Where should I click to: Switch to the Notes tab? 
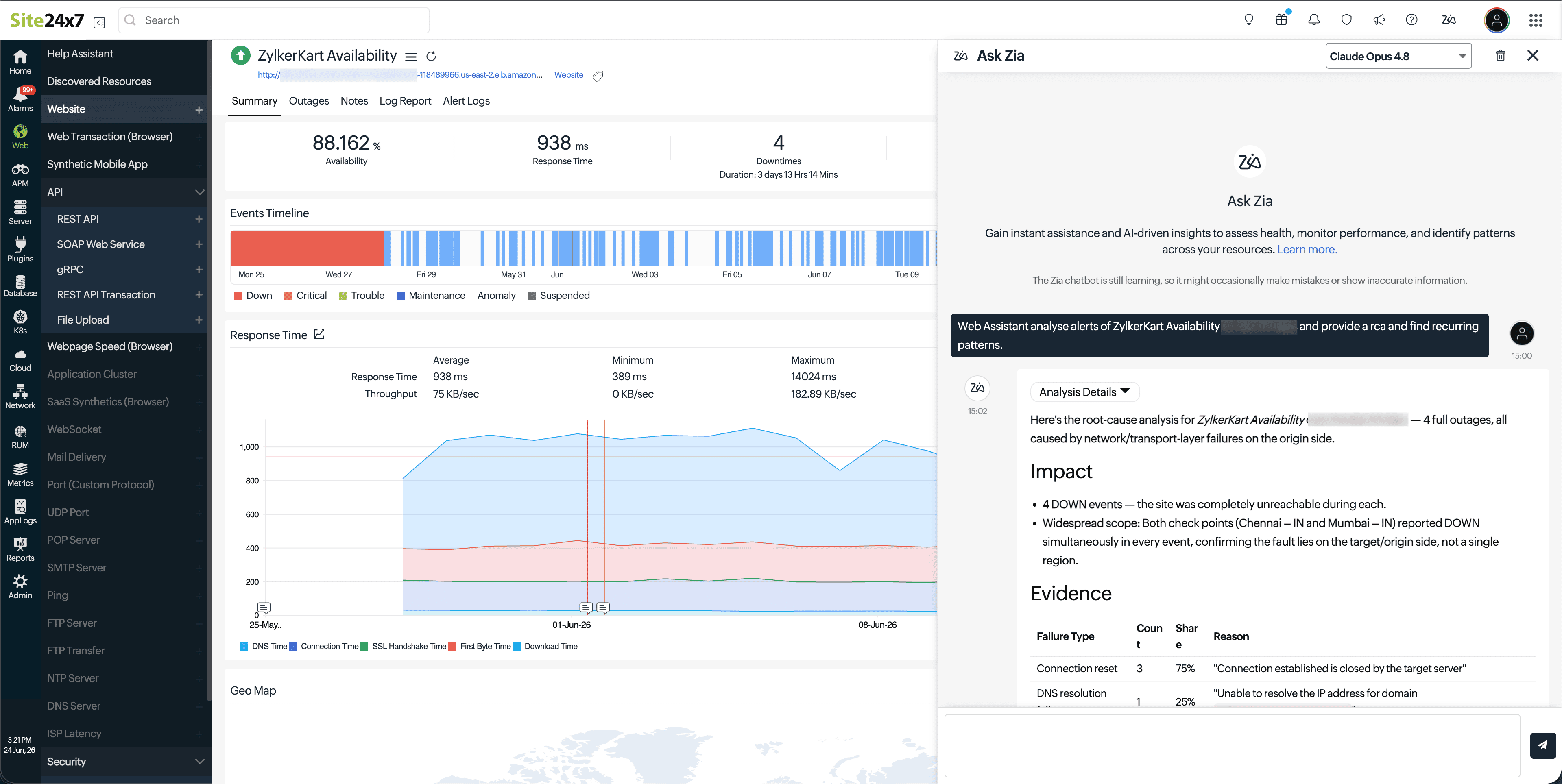(354, 101)
